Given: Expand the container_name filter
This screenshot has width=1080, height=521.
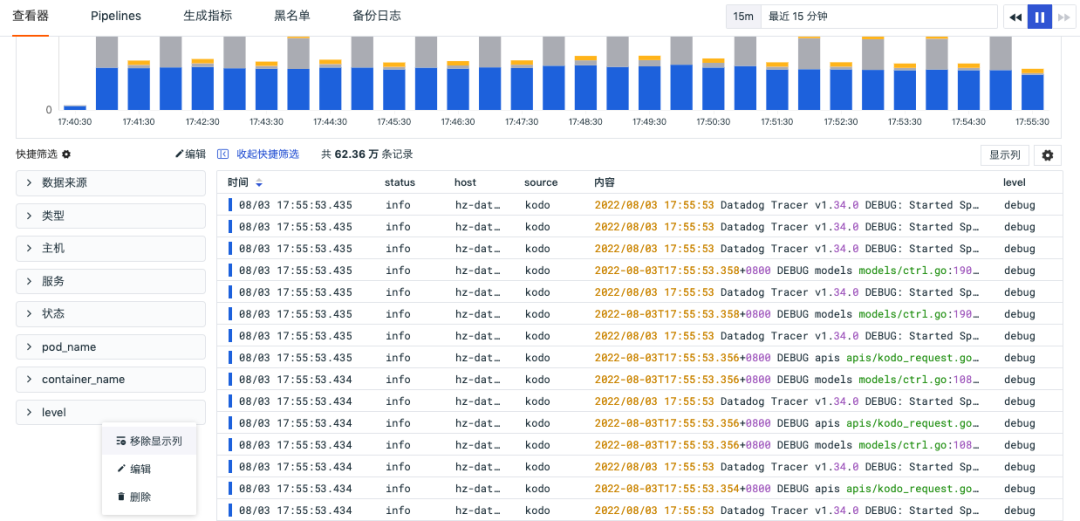Looking at the screenshot, I should (110, 380).
